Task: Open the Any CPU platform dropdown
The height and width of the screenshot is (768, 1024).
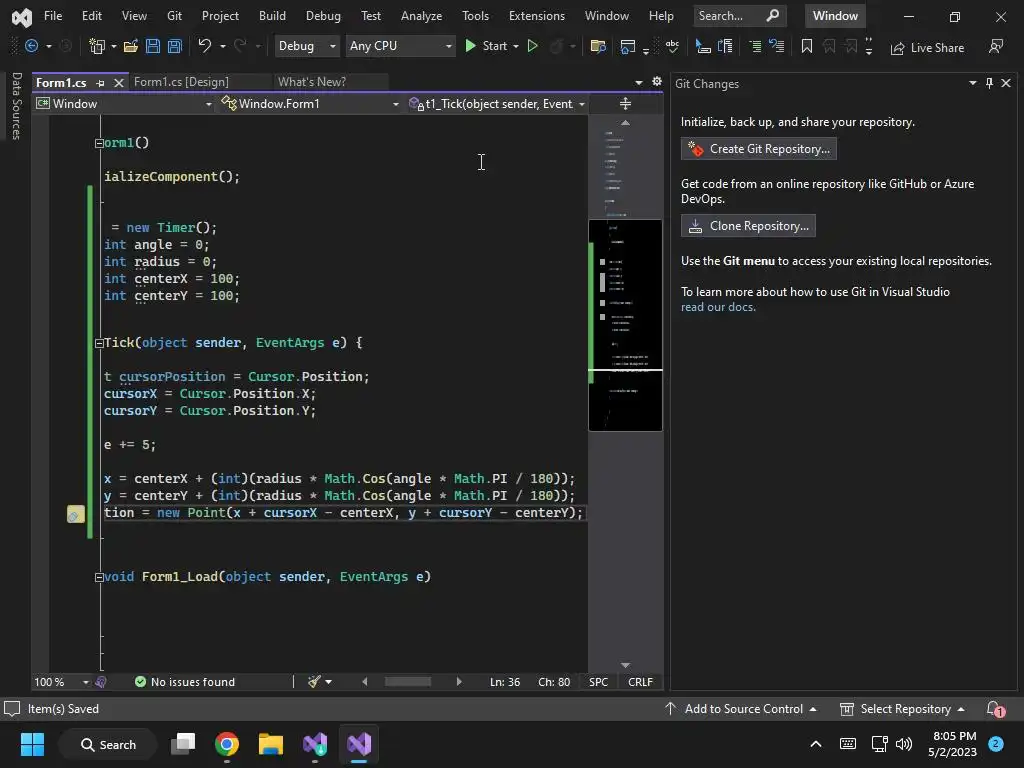Action: [x=400, y=46]
